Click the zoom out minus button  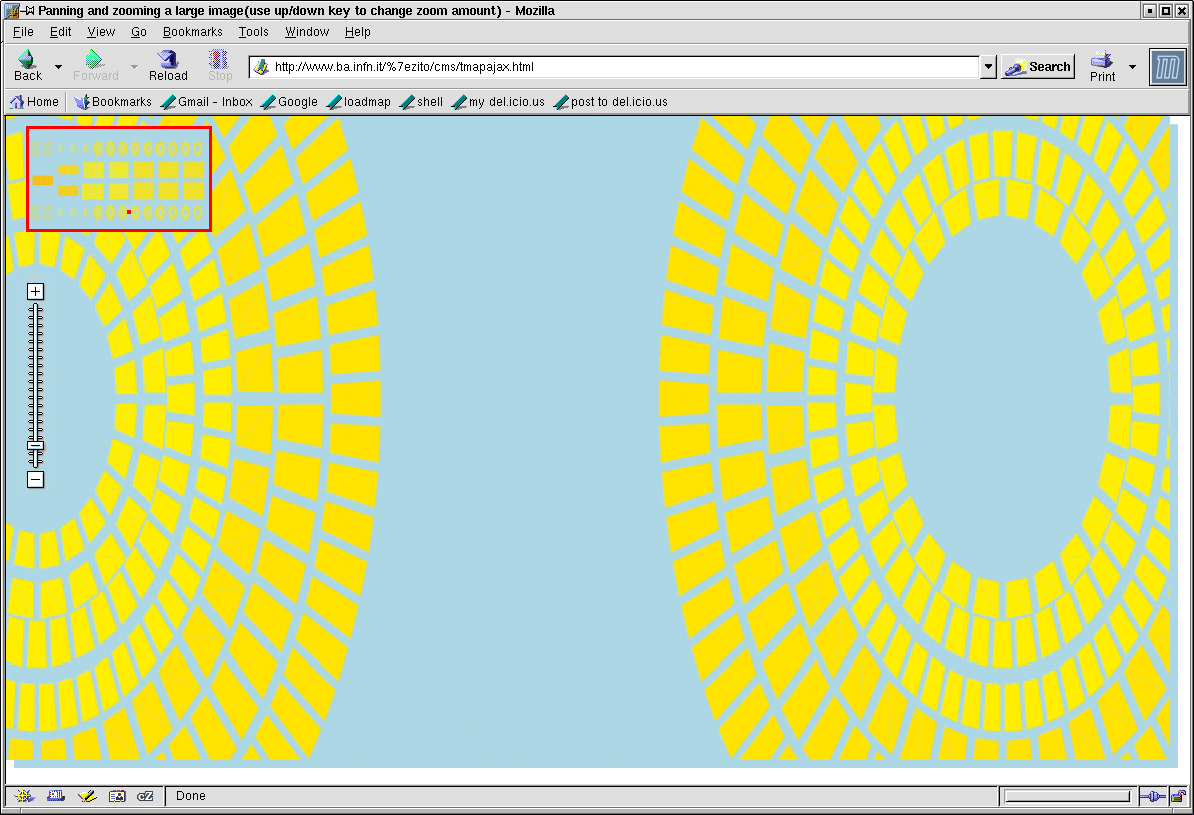(35, 480)
